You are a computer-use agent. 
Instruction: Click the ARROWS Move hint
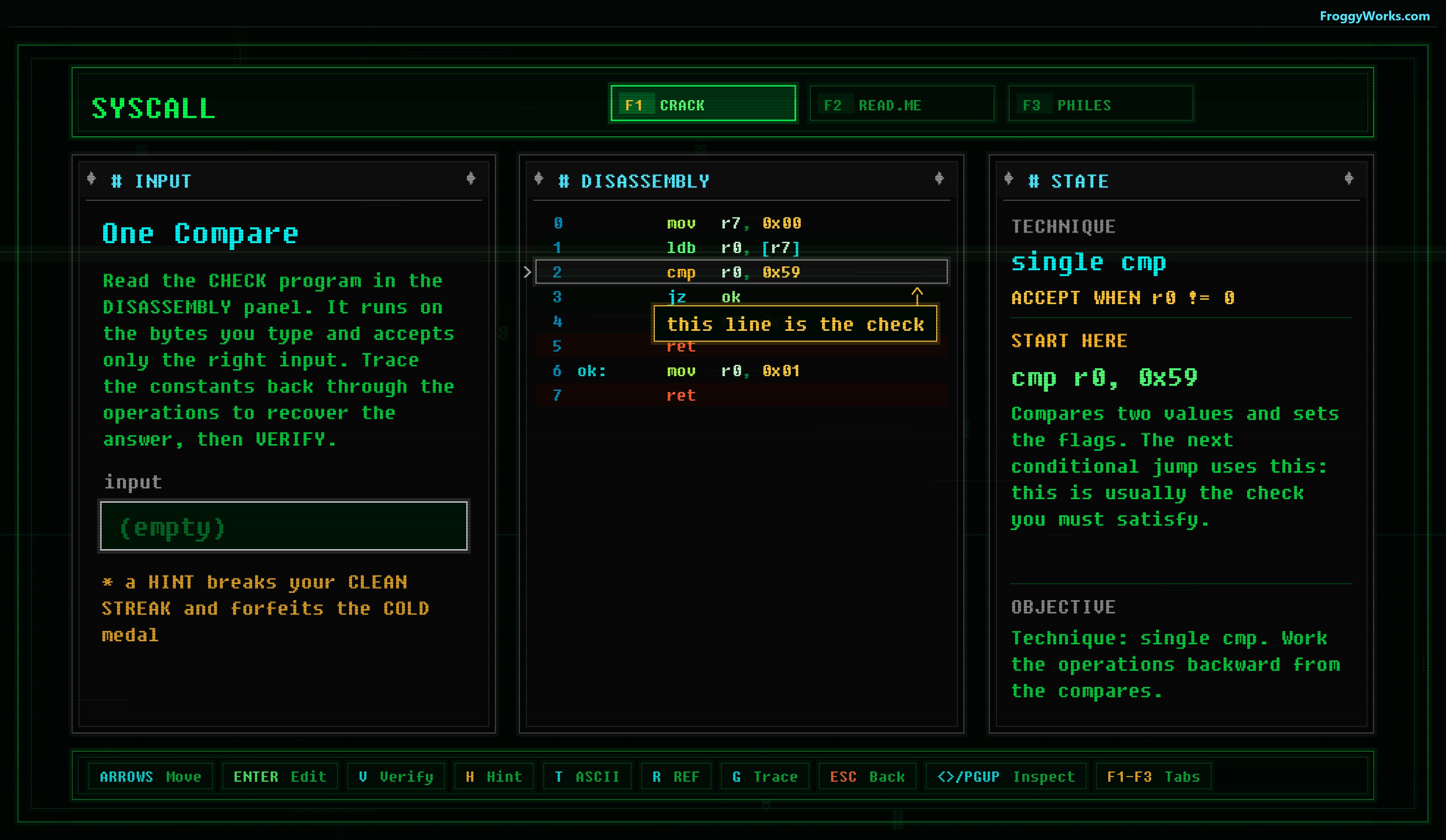150,776
